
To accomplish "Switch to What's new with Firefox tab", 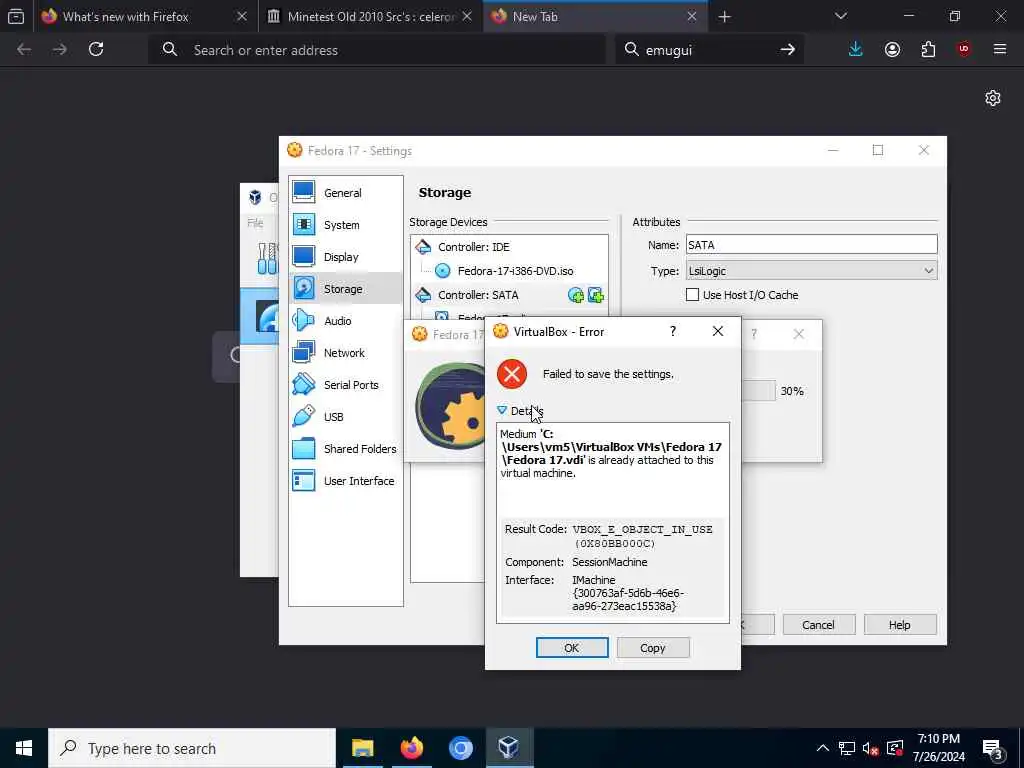I will (146, 17).
